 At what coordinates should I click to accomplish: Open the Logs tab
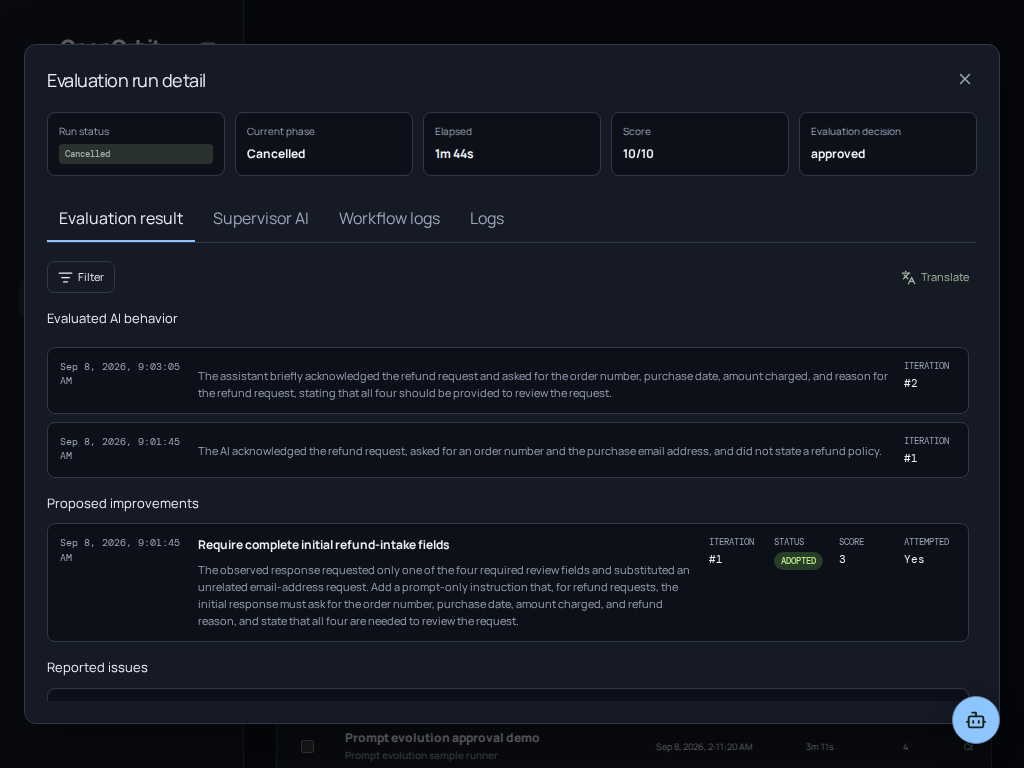pos(487,219)
